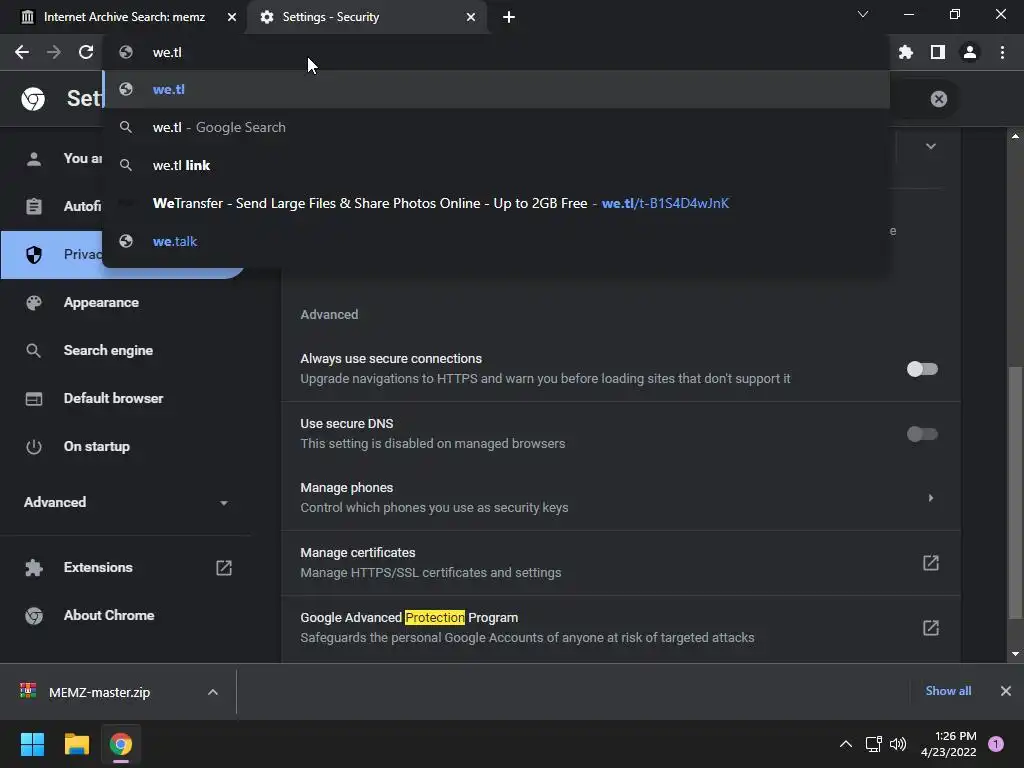Open the MEMZ-master.zip download
1024x768 pixels.
(99, 692)
